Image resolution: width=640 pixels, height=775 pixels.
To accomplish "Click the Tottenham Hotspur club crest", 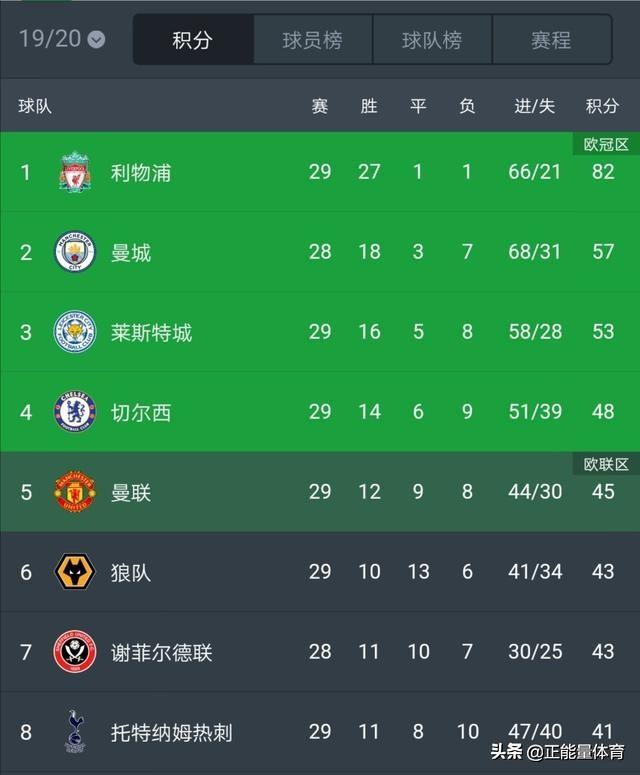I will [x=74, y=731].
